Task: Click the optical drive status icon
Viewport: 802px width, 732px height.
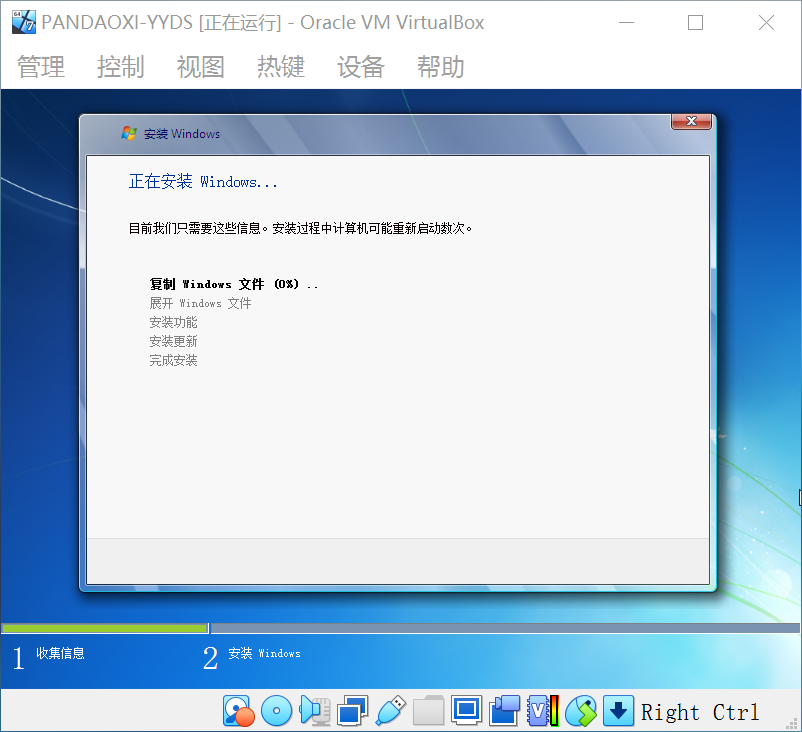Action: (x=276, y=711)
